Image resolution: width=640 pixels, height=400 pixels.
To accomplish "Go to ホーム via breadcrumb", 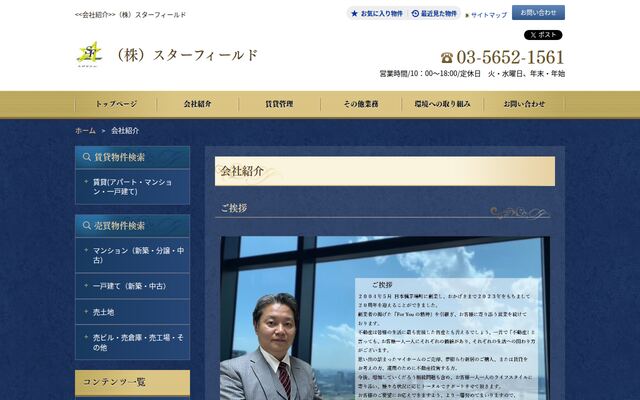I will point(85,131).
